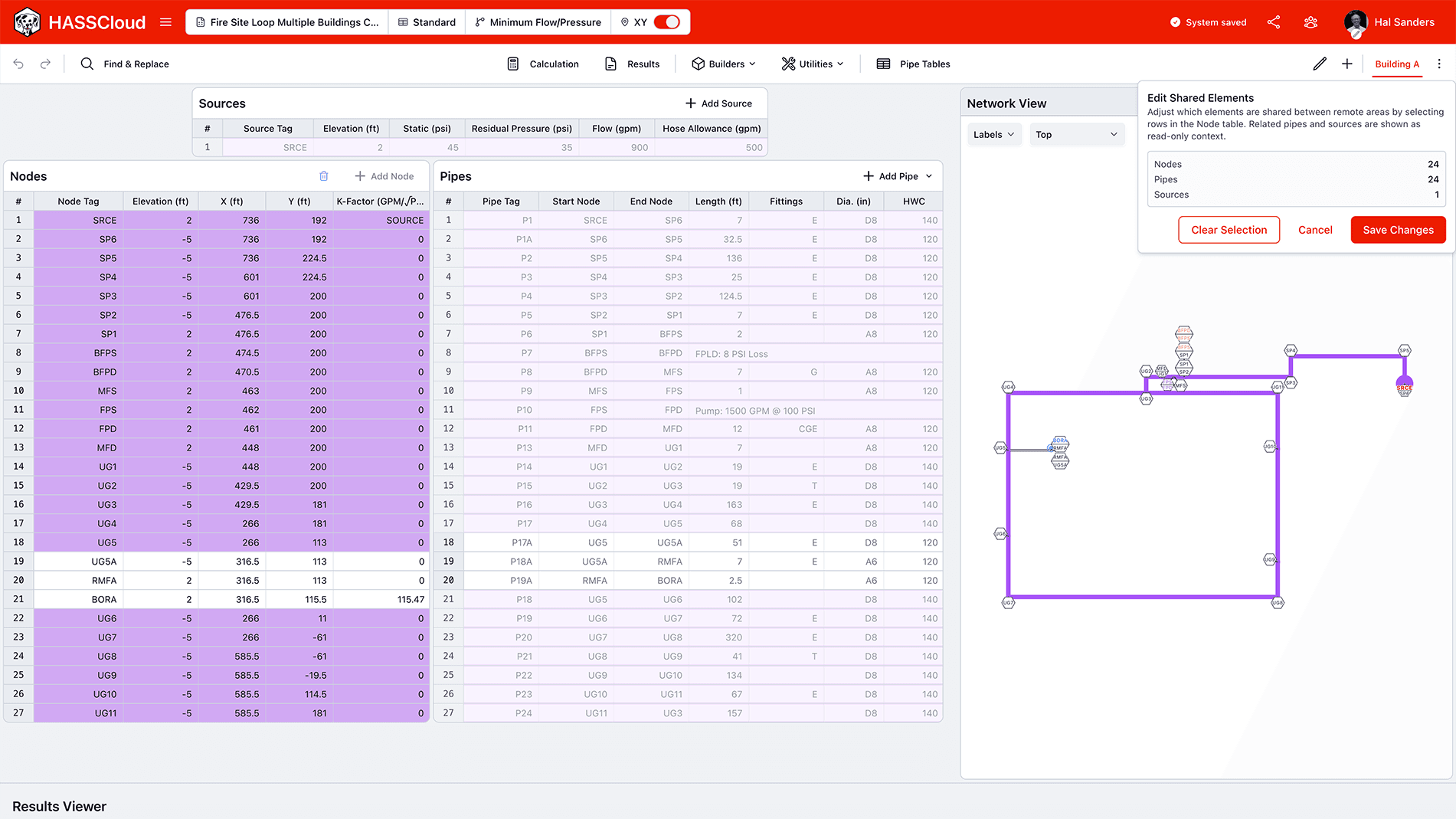Click pipe tag P19A in Pipes table
The image size is (1456, 819).
[x=501, y=581]
